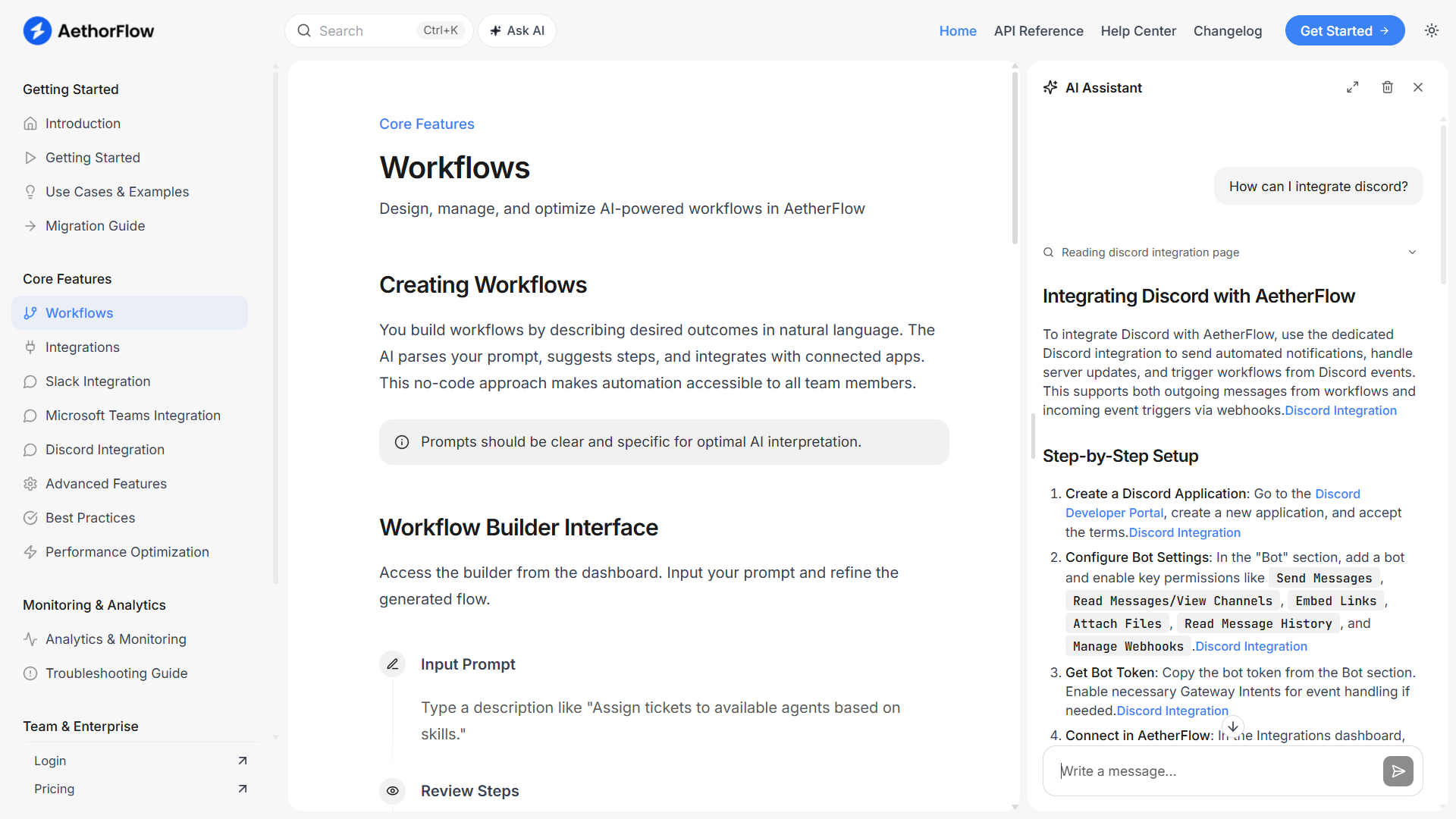The image size is (1456, 819).
Task: Select Discord Integration in the sidebar
Action: [x=105, y=450]
